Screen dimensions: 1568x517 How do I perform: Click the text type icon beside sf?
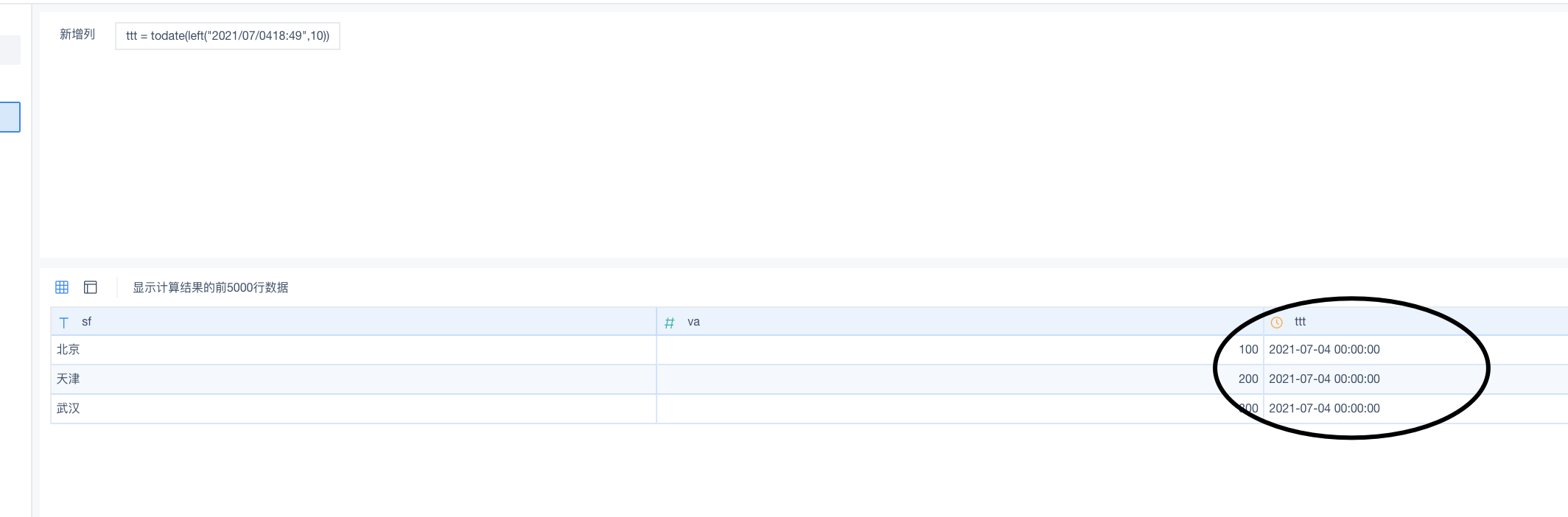pyautogui.click(x=64, y=323)
